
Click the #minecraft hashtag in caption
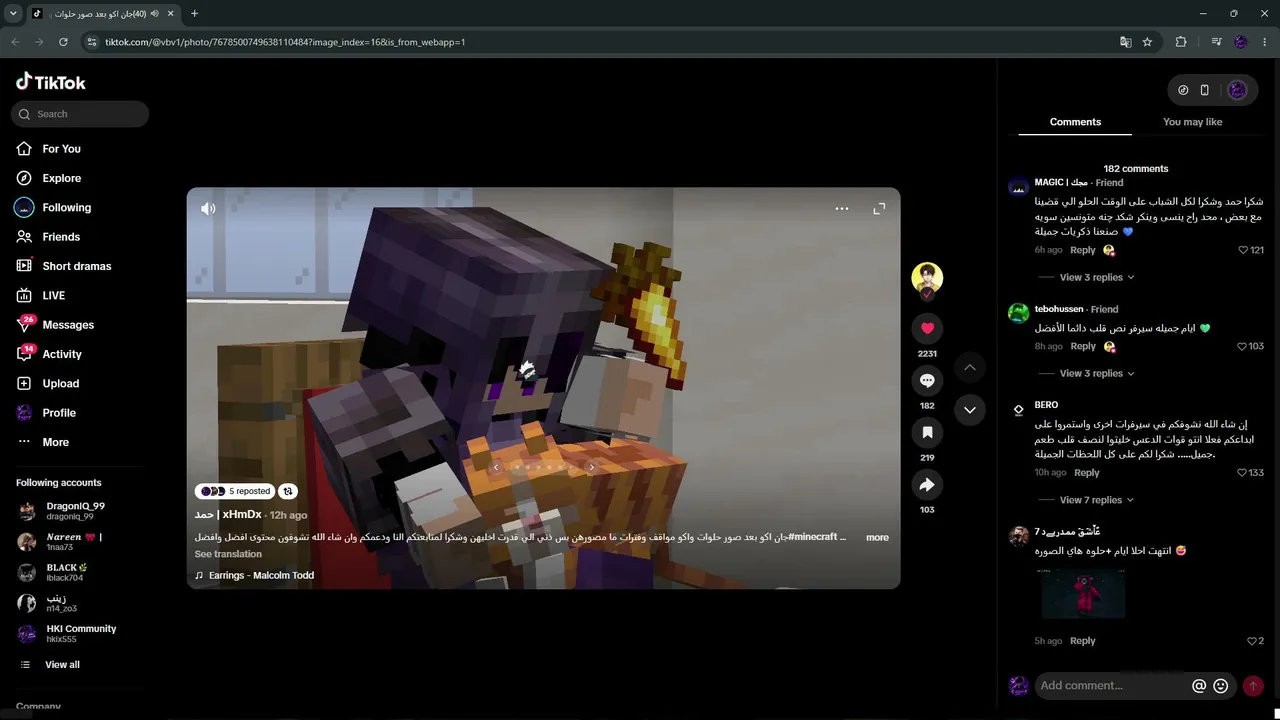pyautogui.click(x=813, y=537)
